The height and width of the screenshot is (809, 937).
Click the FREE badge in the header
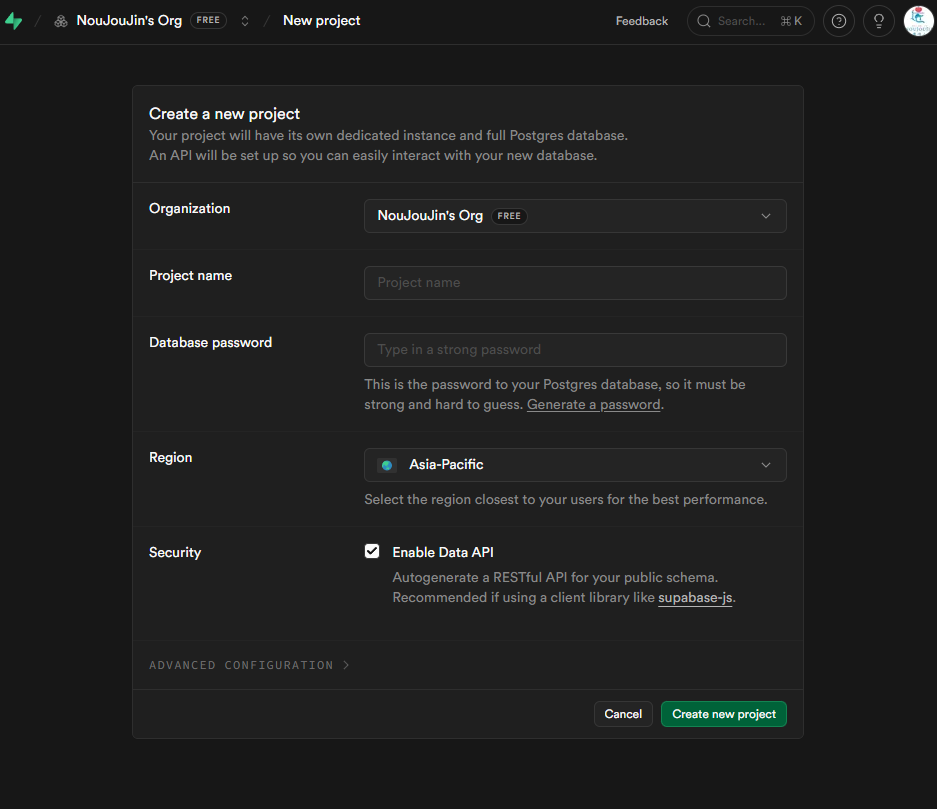coord(208,20)
